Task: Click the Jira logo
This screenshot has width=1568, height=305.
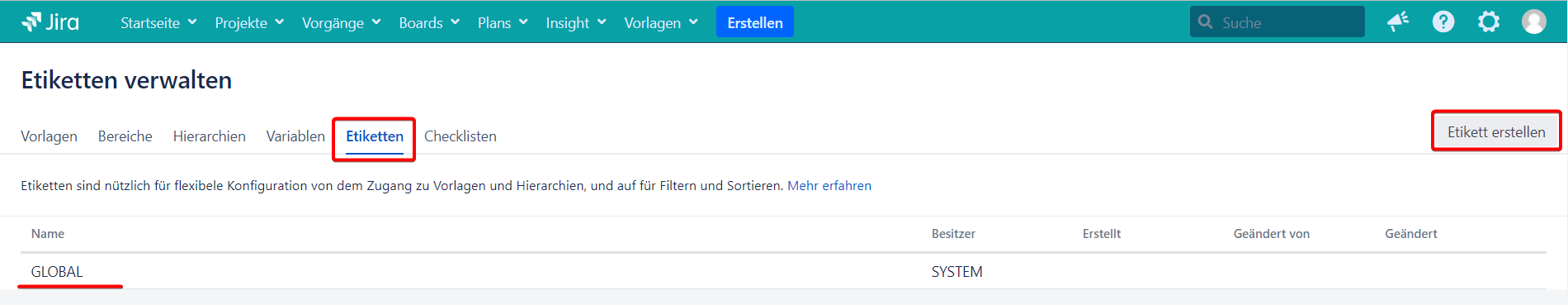Action: pos(50,22)
